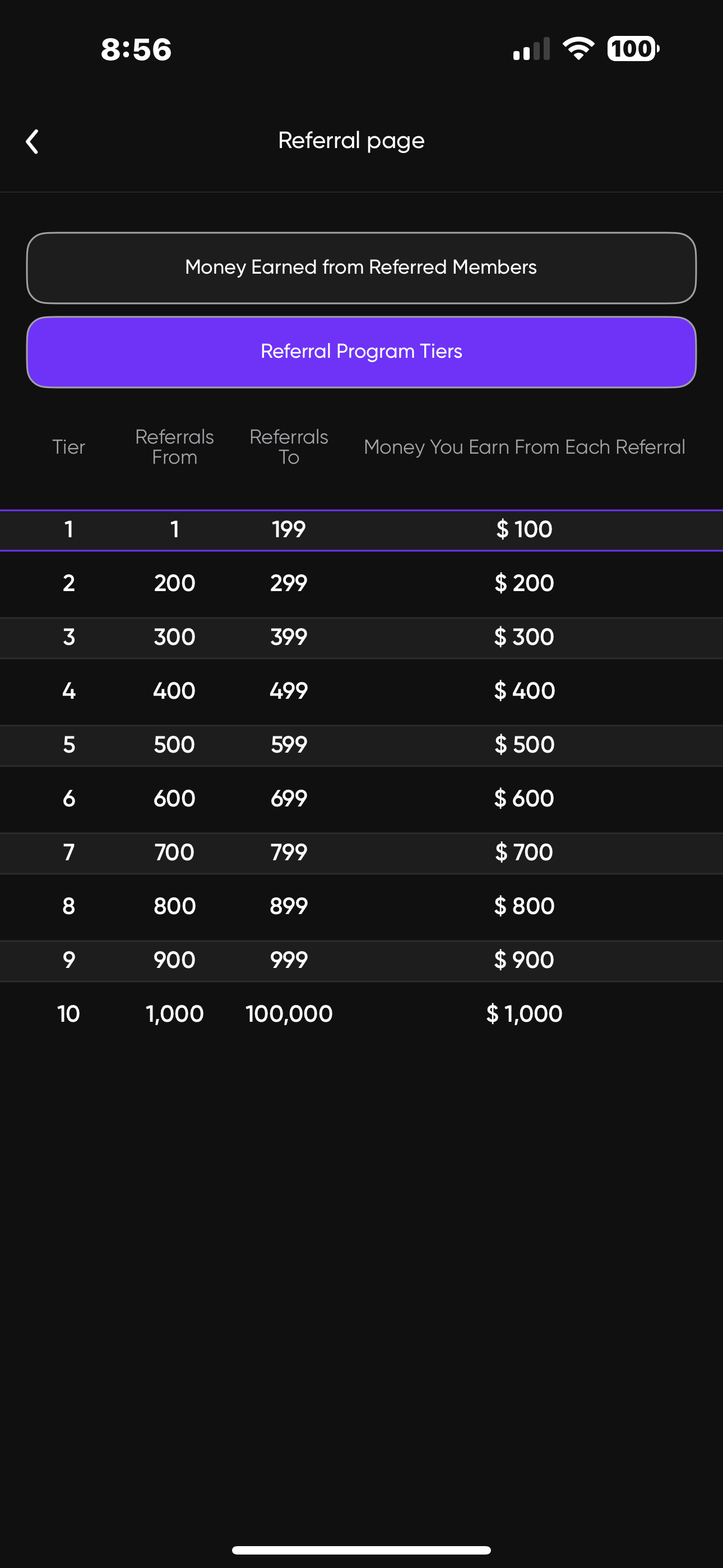Tap the 8:56 clock in status bar

click(x=136, y=49)
